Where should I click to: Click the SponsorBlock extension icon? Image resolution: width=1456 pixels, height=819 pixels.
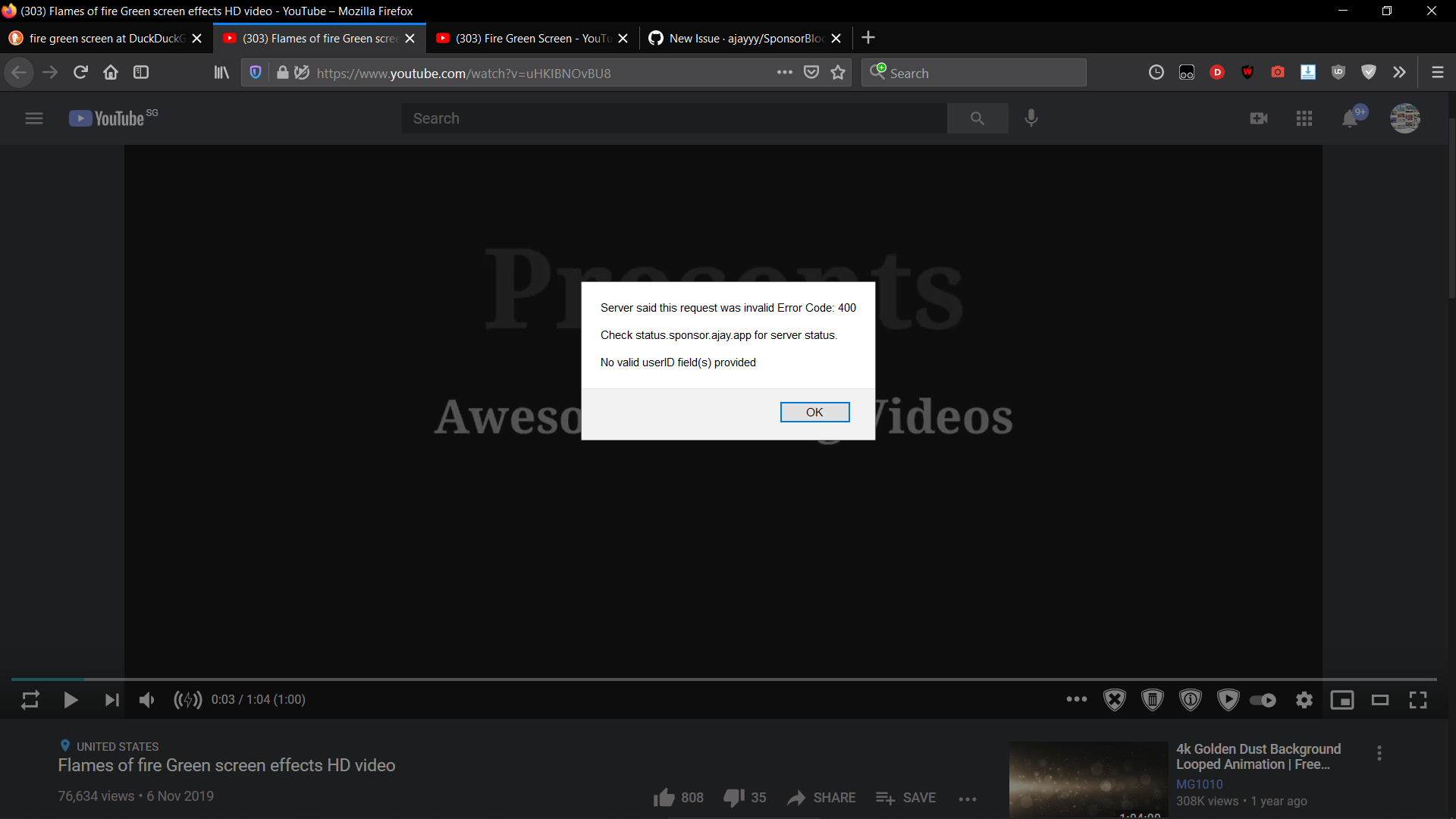1370,72
